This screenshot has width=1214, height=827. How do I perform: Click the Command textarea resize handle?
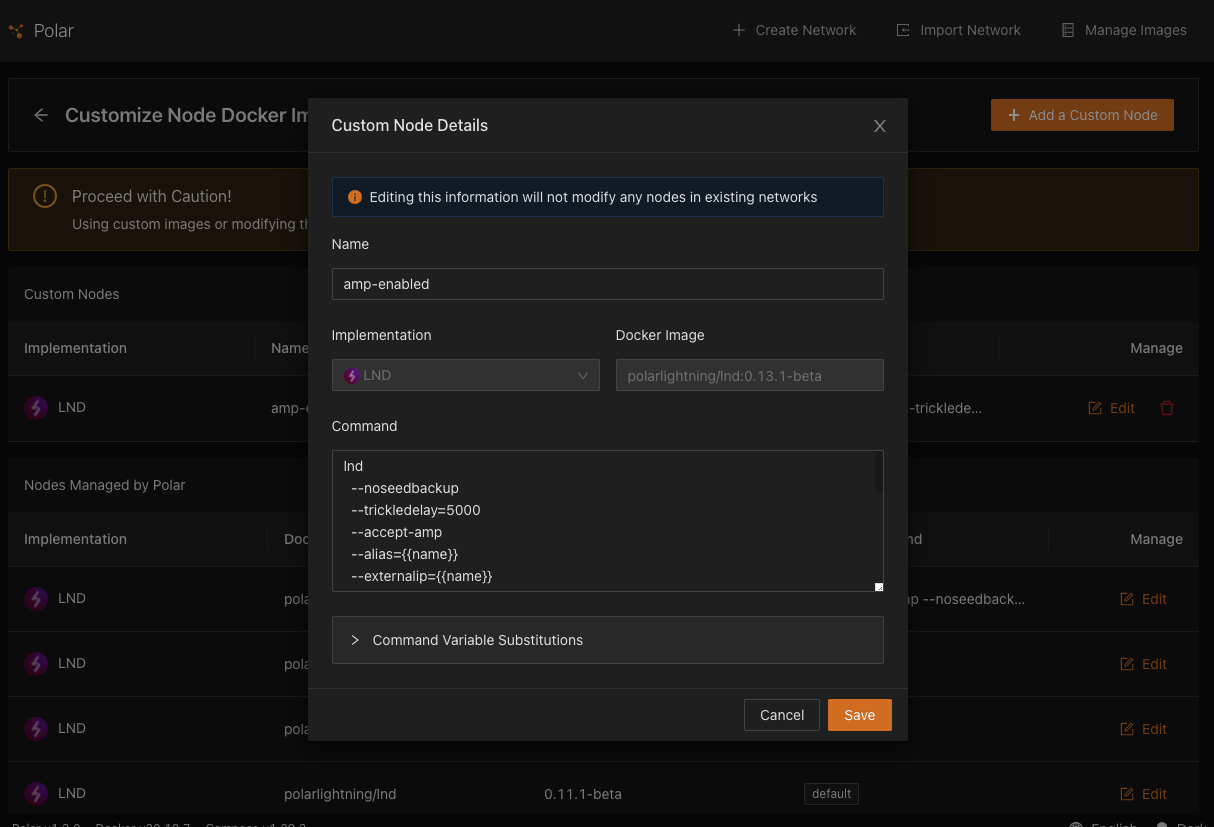879,587
